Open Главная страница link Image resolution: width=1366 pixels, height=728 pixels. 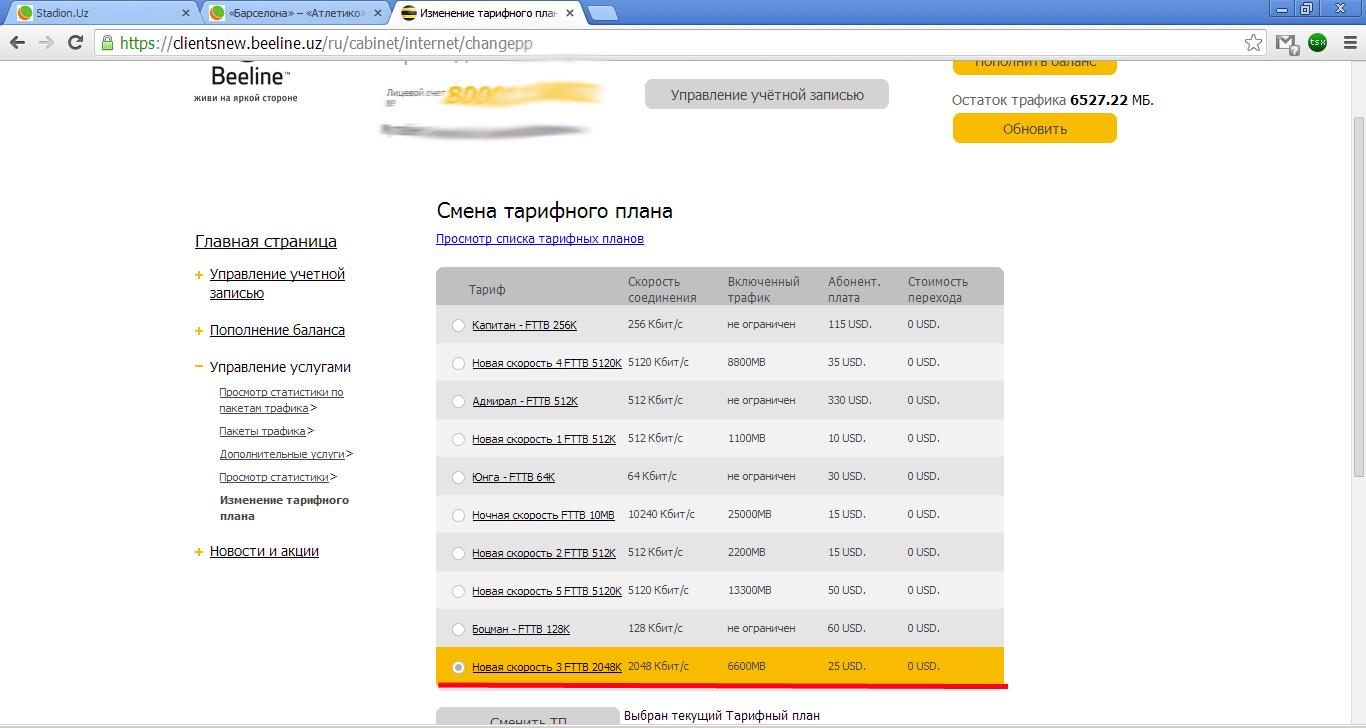[266, 241]
